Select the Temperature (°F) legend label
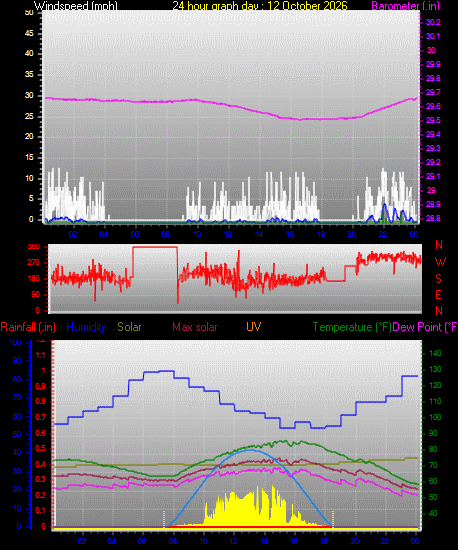Image resolution: width=458 pixels, height=550 pixels. click(352, 327)
